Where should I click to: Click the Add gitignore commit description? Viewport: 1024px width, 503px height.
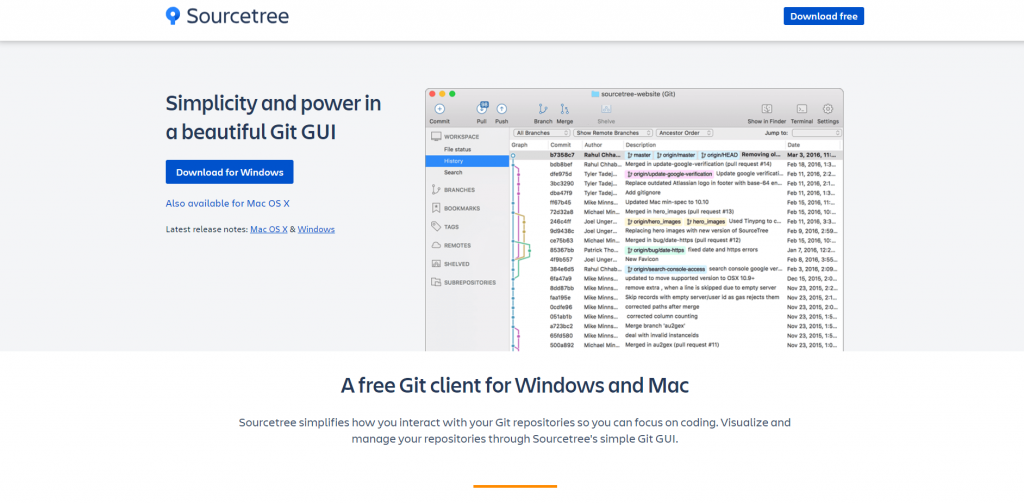tap(643, 193)
